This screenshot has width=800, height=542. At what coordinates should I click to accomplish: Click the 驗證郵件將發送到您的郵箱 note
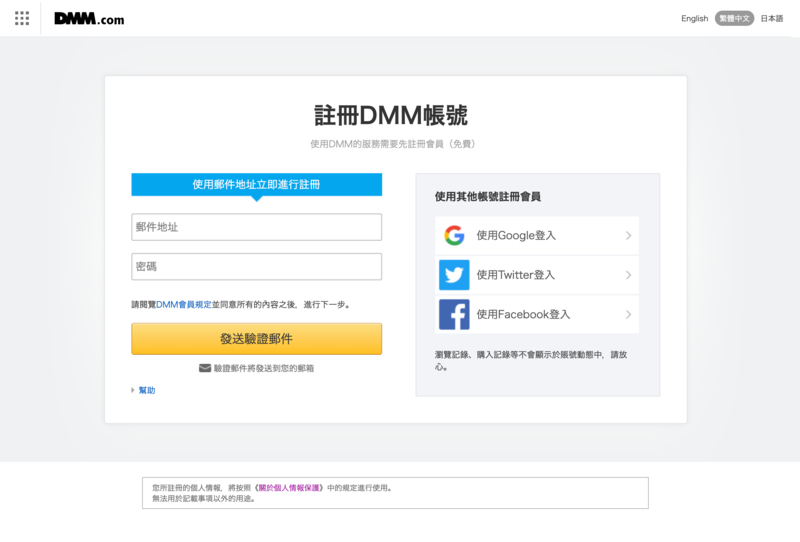[264, 368]
